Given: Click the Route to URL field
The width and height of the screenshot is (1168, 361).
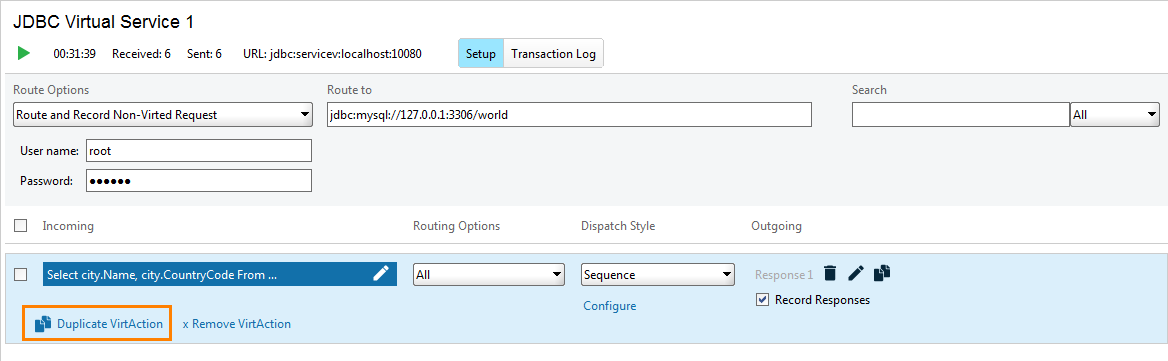Looking at the screenshot, I should [x=569, y=115].
